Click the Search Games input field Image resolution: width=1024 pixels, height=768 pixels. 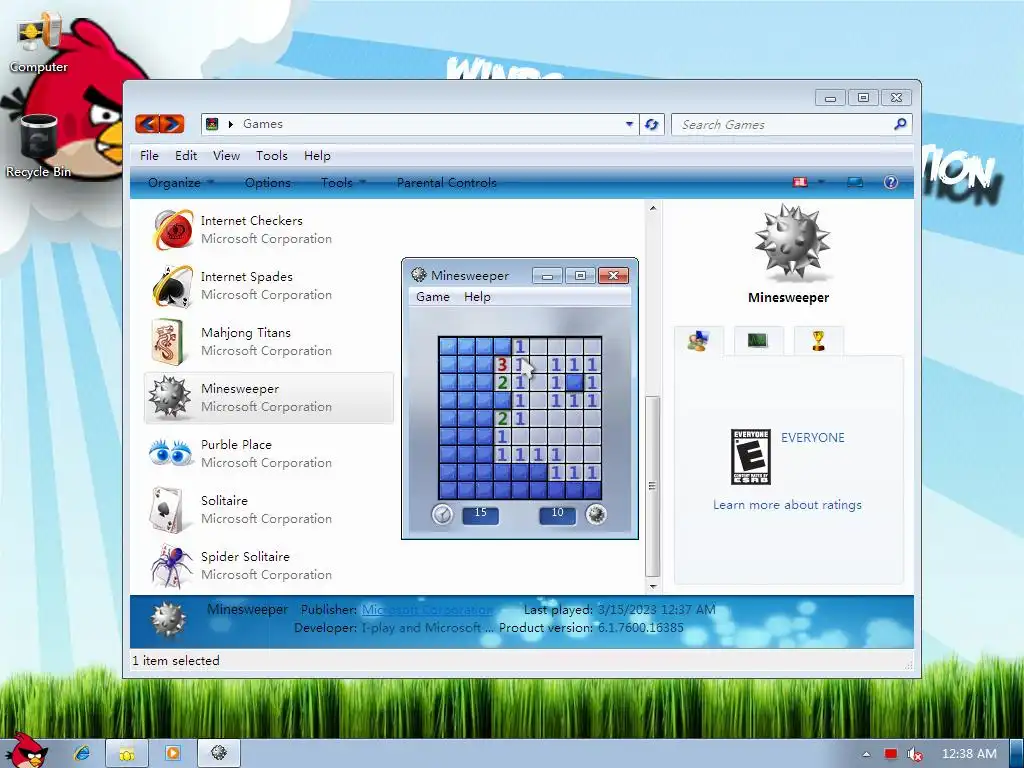(x=784, y=124)
